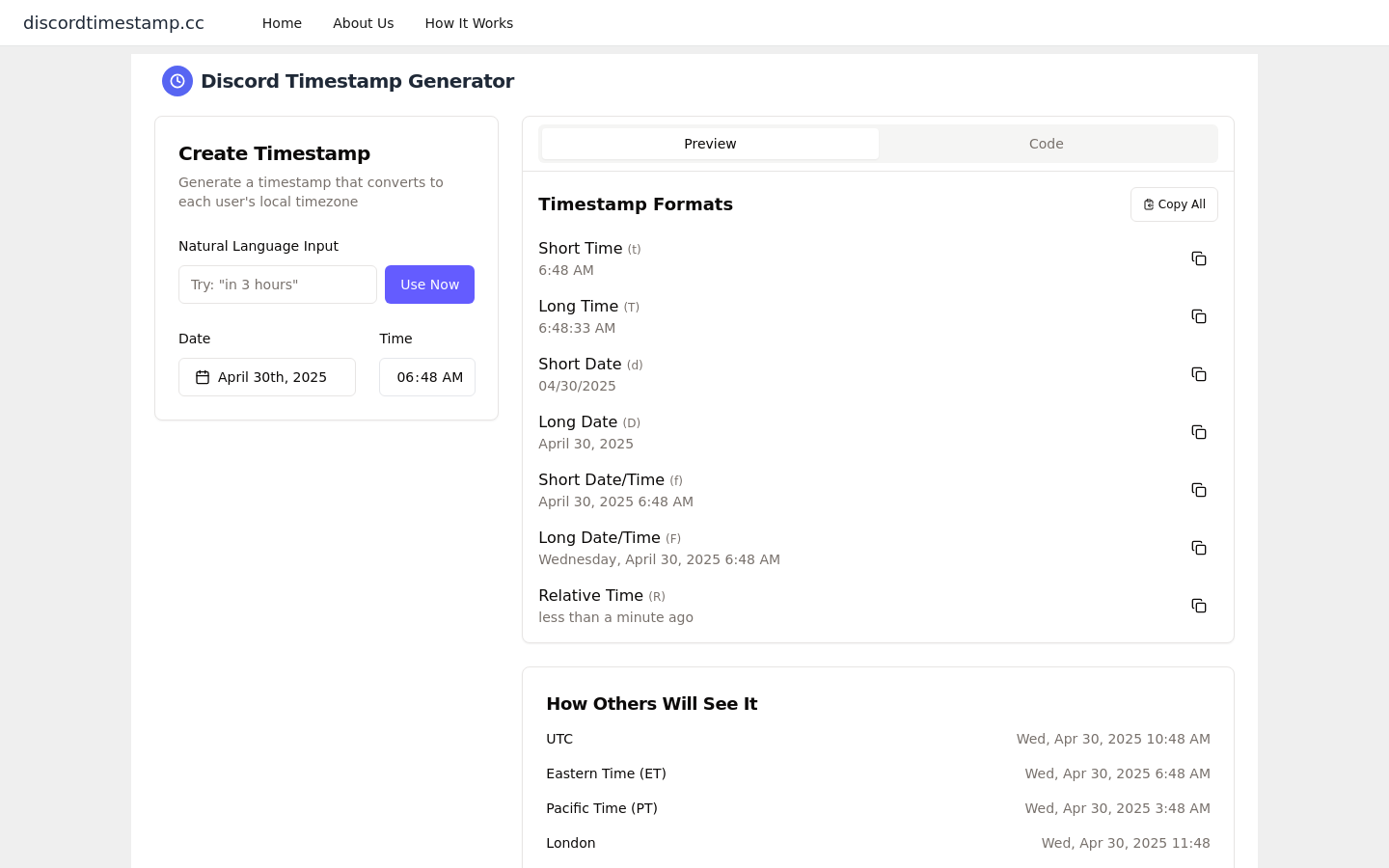
Task: Go to How It Works
Action: click(469, 23)
